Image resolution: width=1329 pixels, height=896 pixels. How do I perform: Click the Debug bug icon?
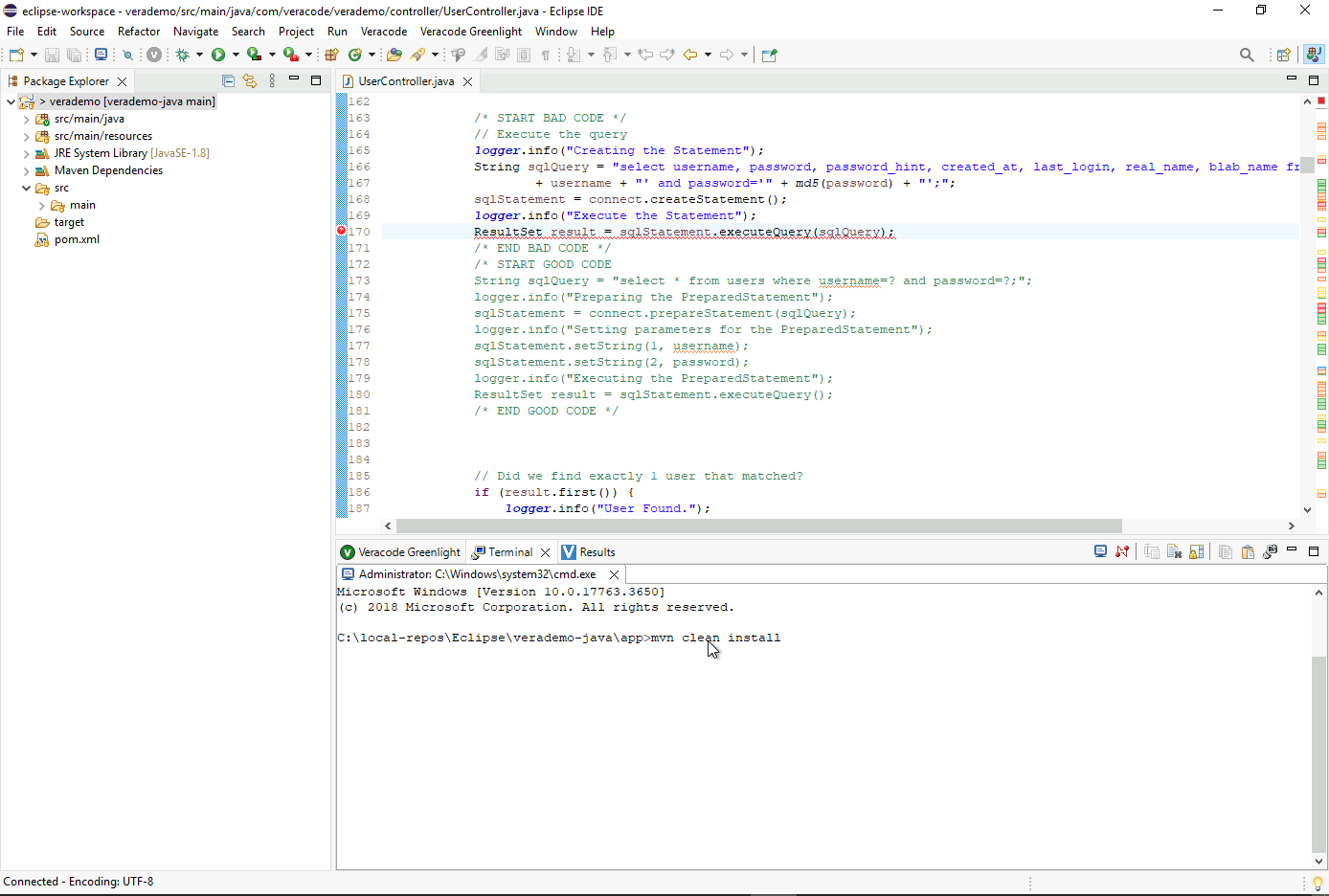point(182,55)
